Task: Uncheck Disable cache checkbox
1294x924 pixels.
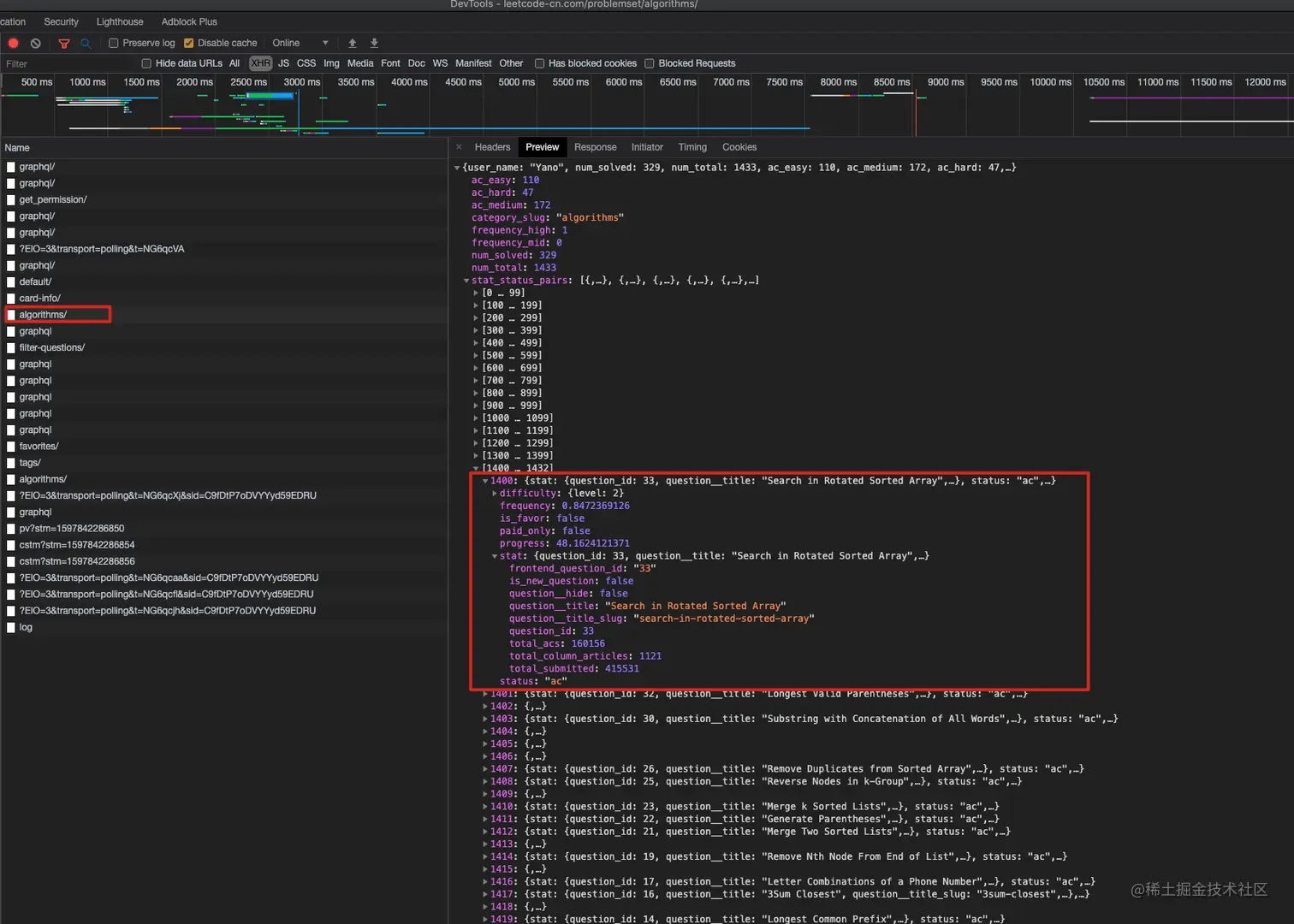Action: (189, 43)
